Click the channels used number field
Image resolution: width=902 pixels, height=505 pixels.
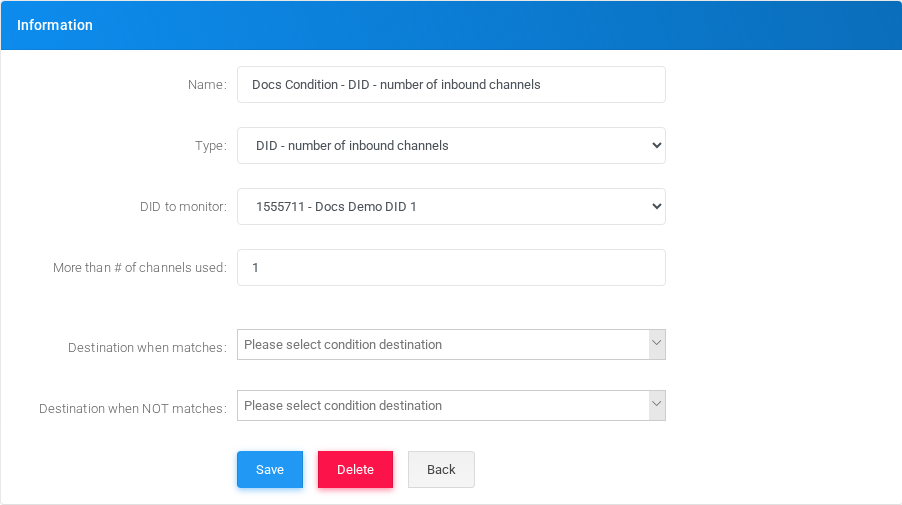point(451,267)
